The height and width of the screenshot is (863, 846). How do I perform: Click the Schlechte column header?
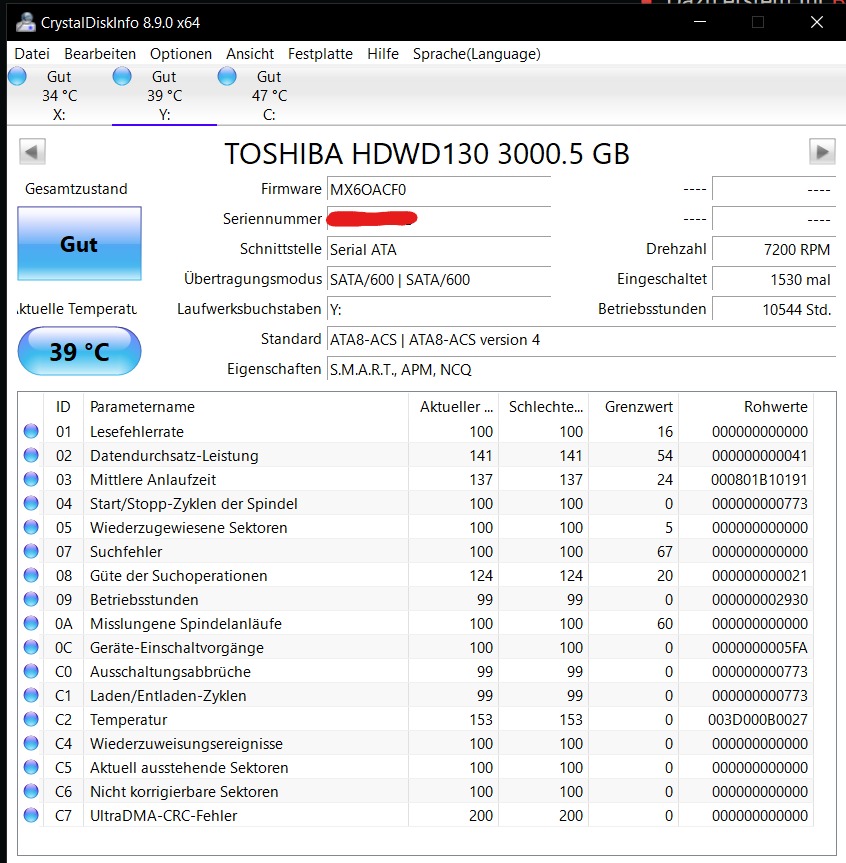(x=544, y=407)
